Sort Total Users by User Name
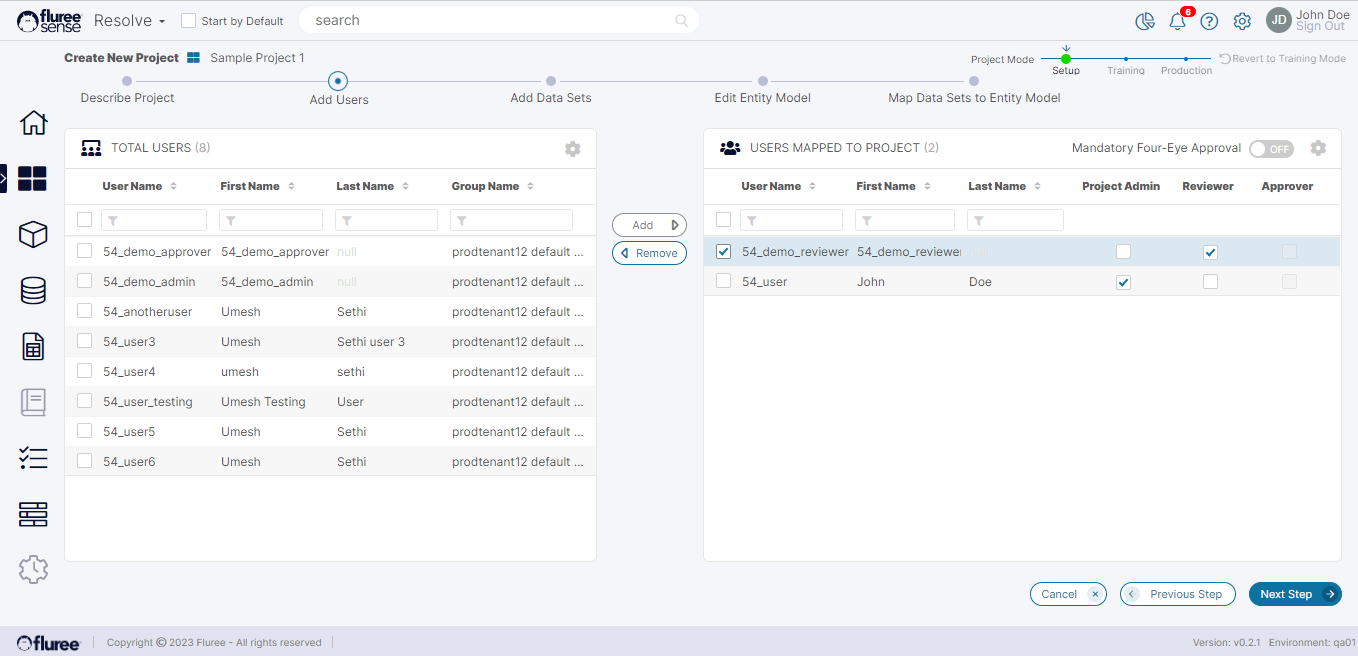The height and width of the screenshot is (656, 1358). tap(173, 187)
